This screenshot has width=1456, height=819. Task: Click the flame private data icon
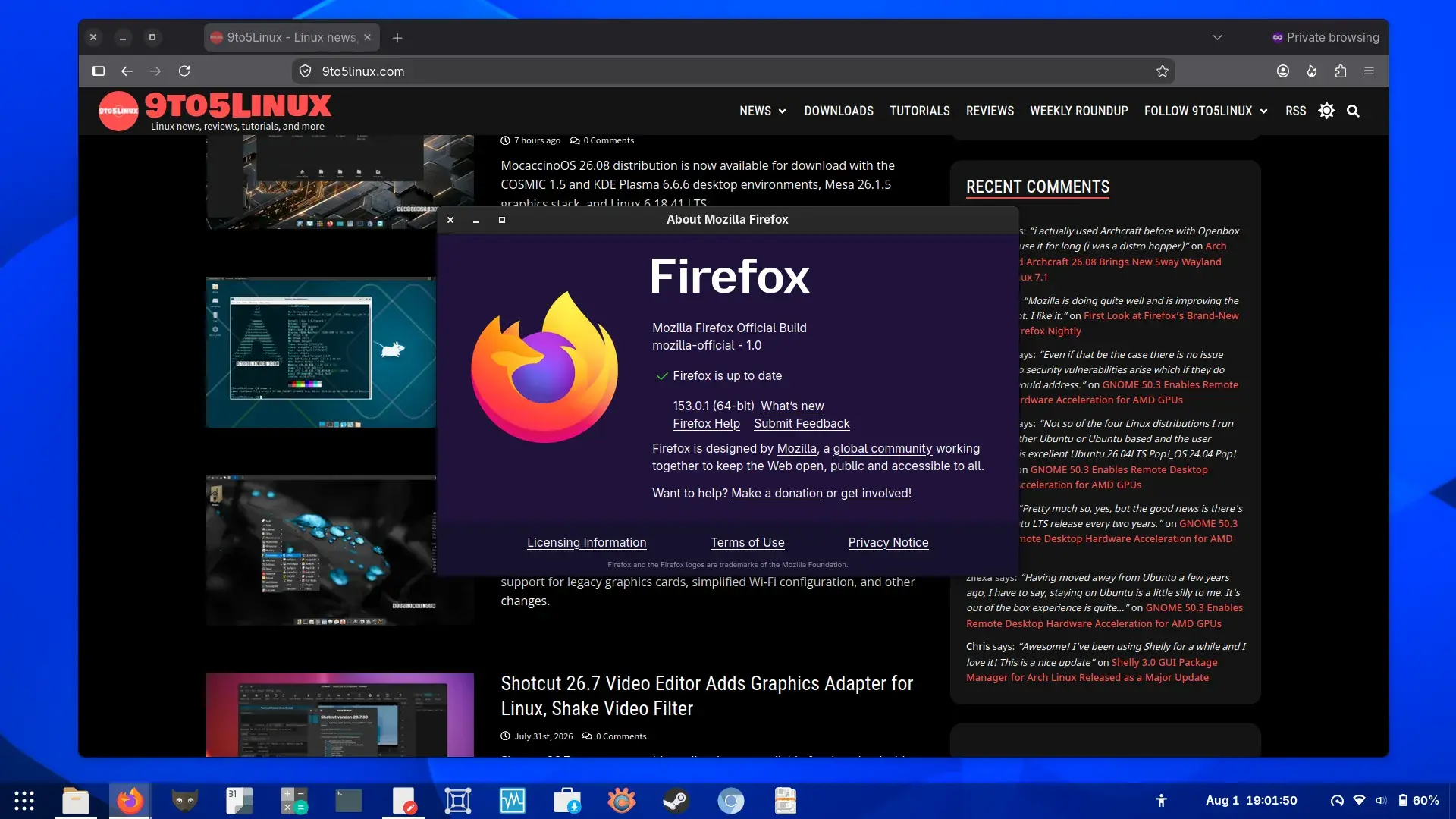click(x=1312, y=71)
